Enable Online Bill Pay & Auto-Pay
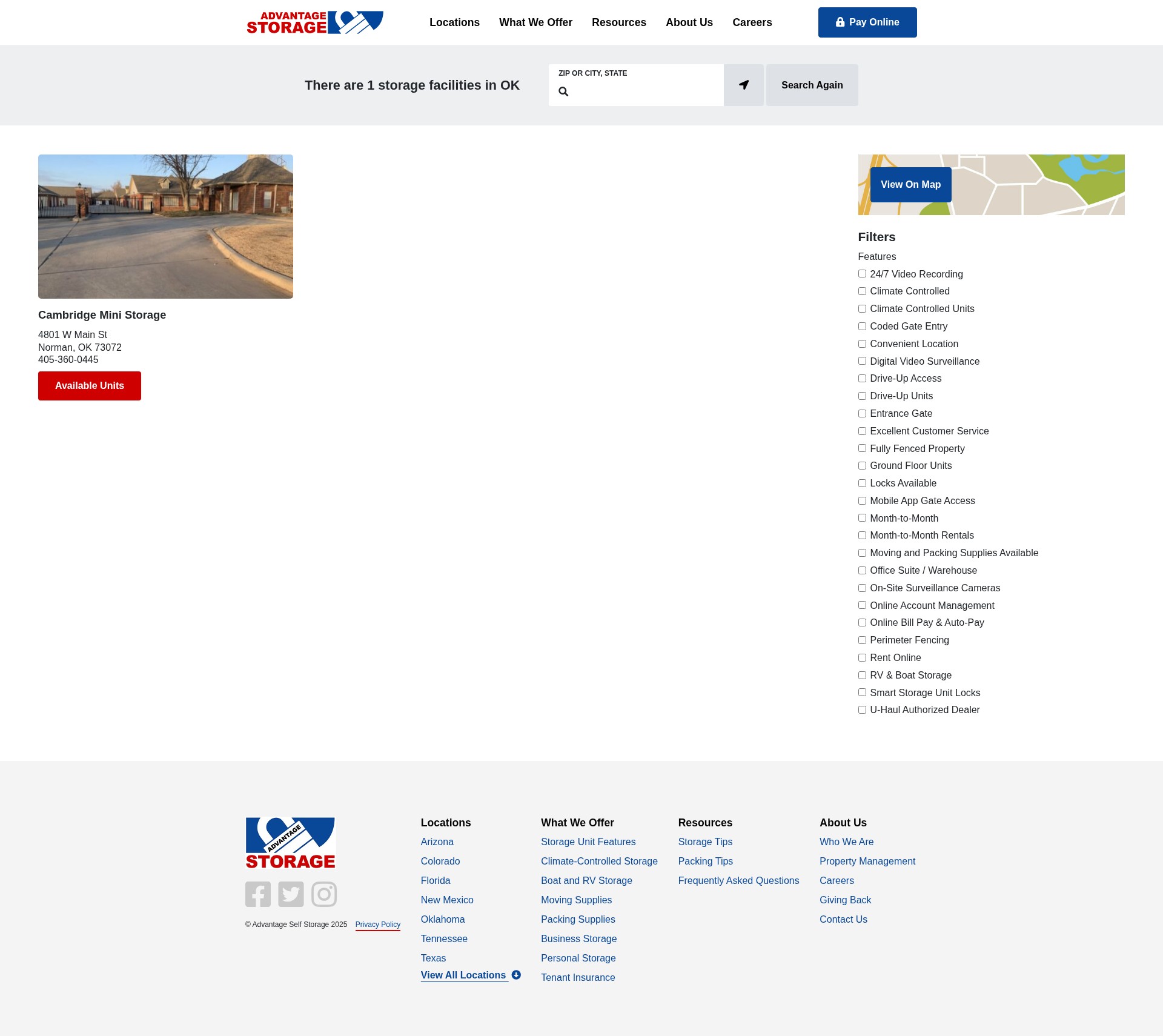 pos(862,623)
